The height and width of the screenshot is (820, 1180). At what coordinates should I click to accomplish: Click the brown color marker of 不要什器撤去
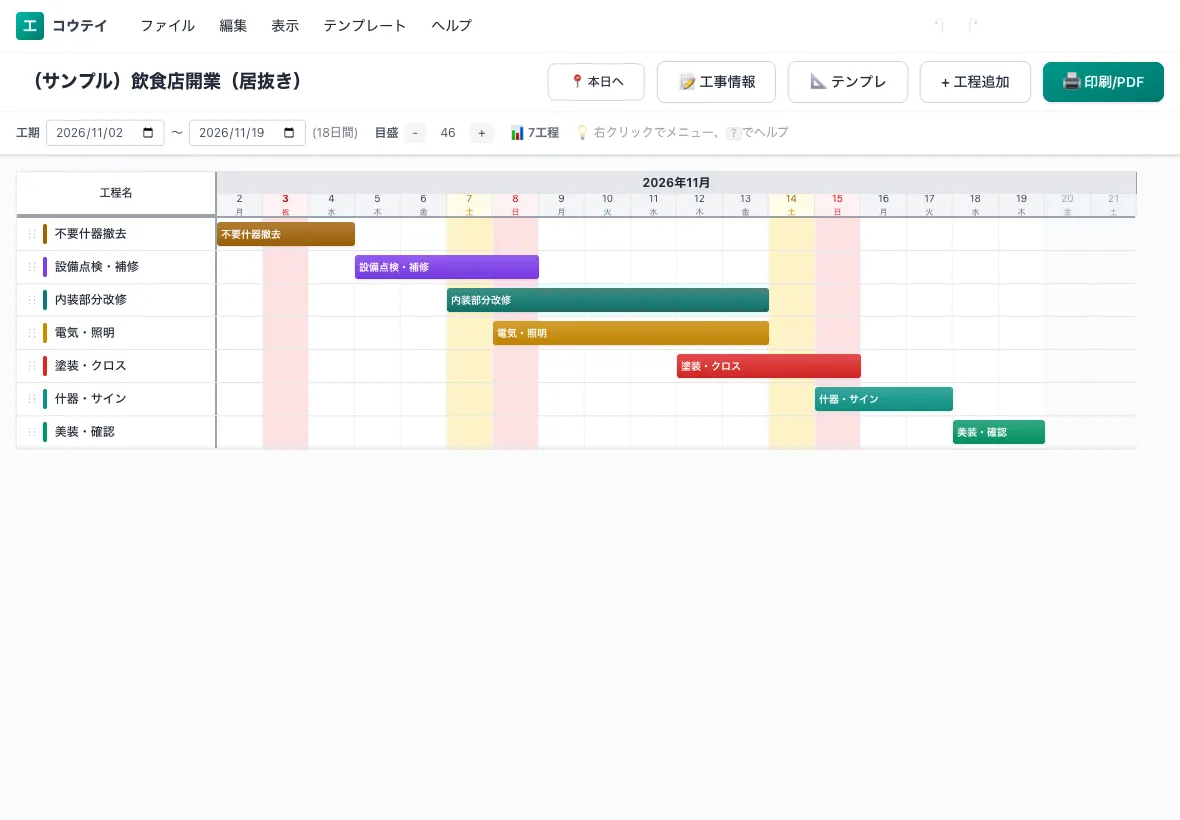coord(45,234)
